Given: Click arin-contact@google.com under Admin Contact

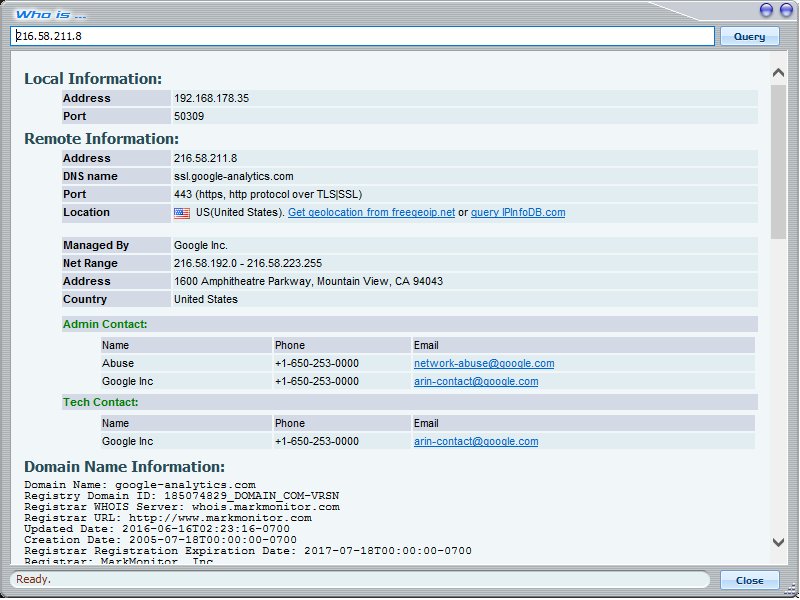Looking at the screenshot, I should (476, 382).
